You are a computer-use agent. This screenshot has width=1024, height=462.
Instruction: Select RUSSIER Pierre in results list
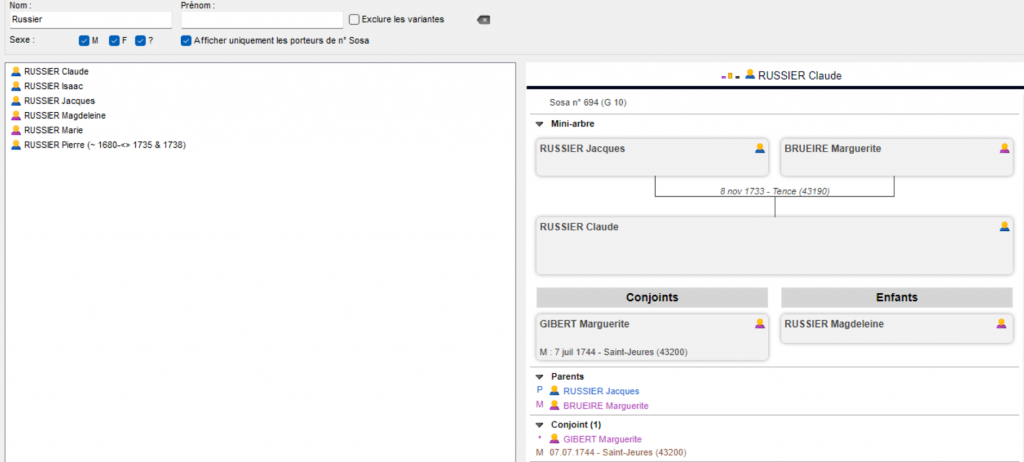tap(104, 145)
